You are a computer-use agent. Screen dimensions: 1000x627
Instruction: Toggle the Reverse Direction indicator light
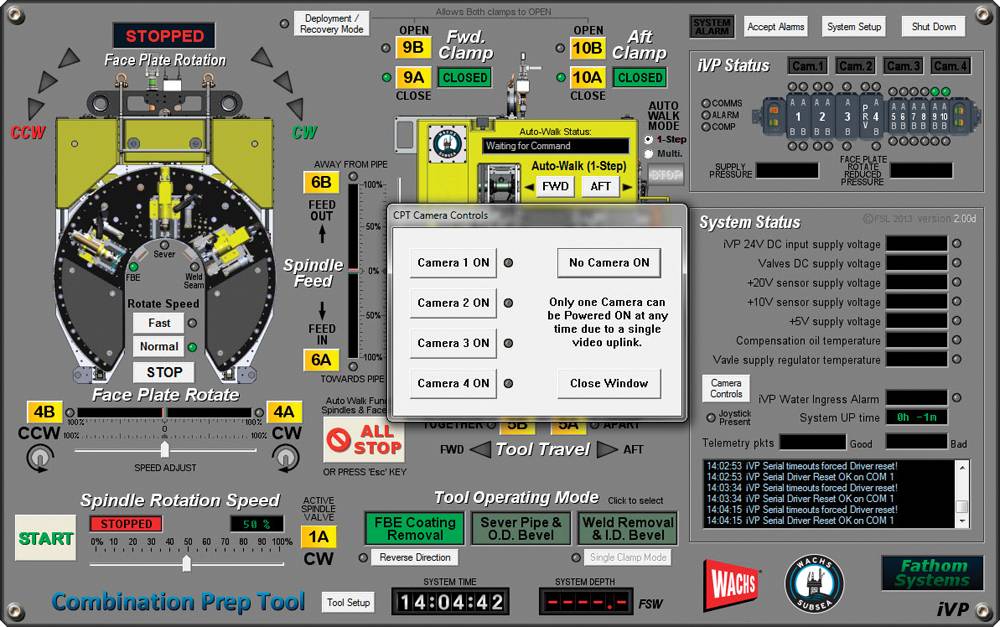point(363,557)
